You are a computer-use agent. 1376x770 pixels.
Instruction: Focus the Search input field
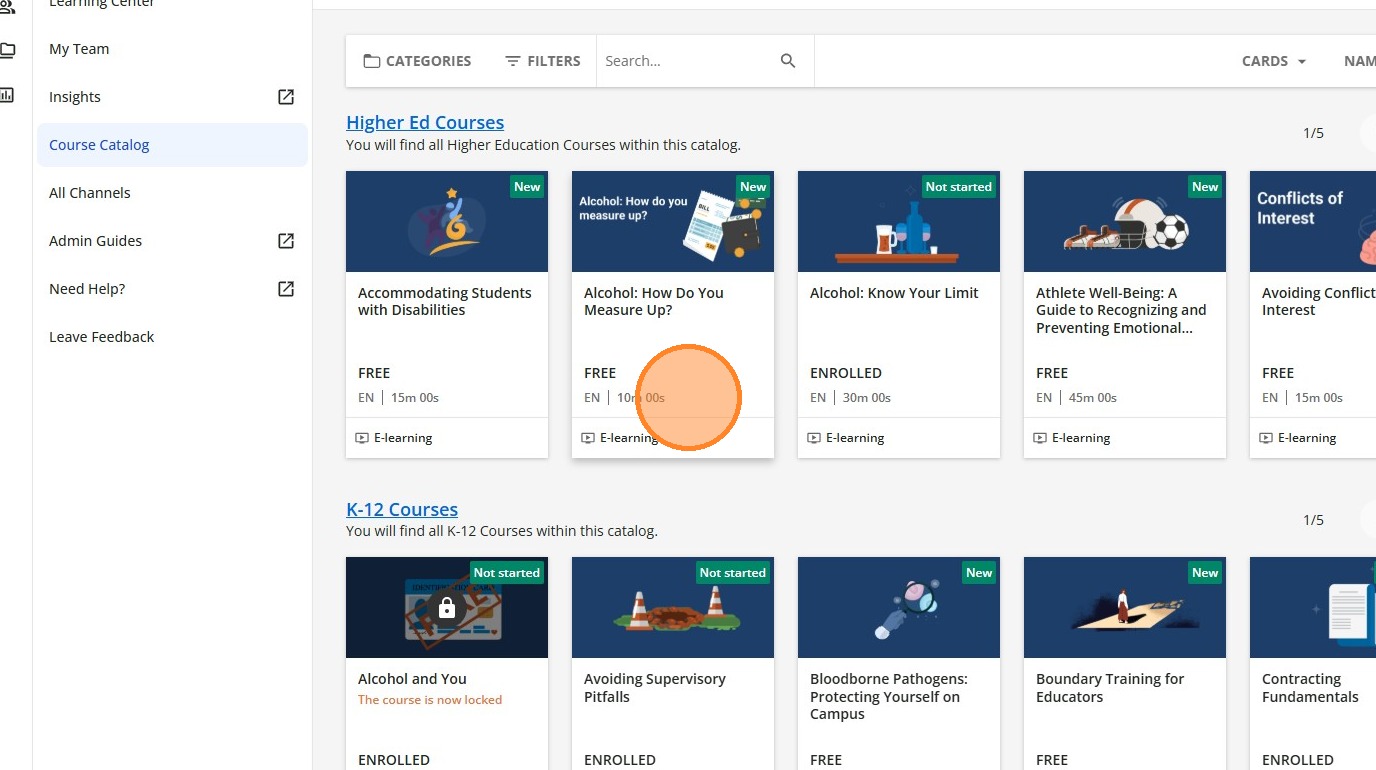pyautogui.click(x=688, y=61)
